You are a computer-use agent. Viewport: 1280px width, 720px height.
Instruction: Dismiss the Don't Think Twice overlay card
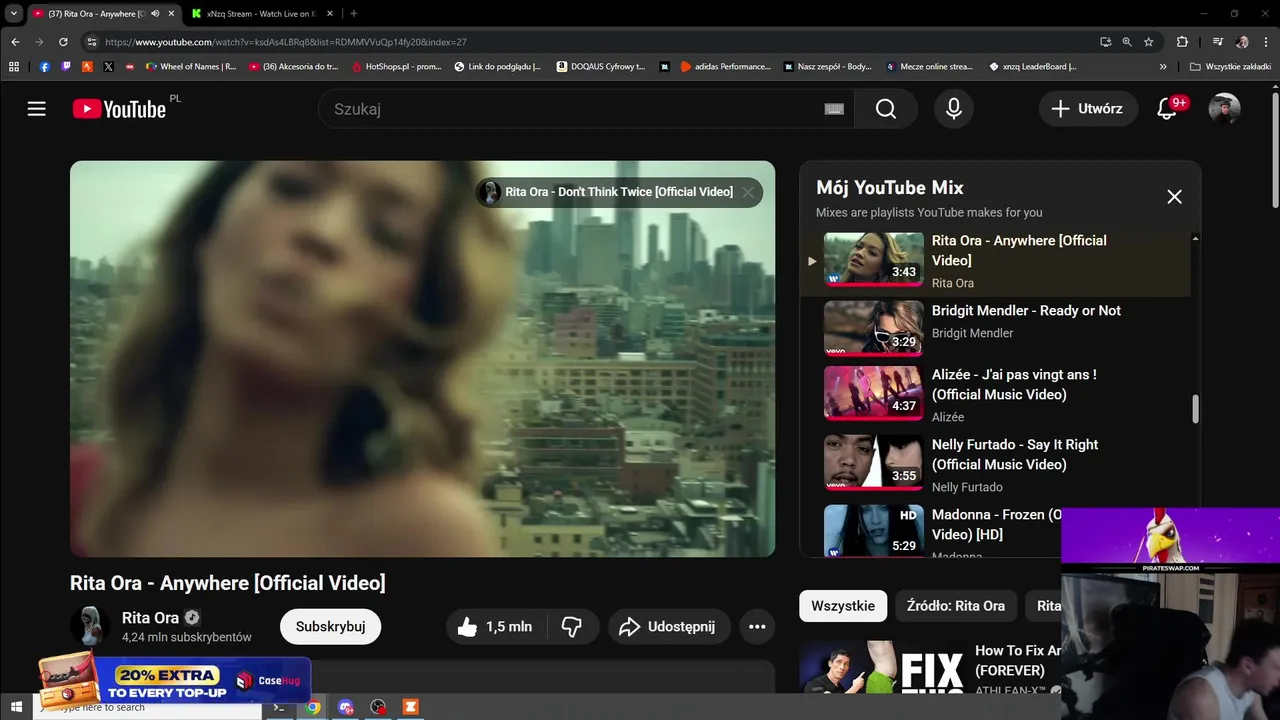(x=748, y=192)
